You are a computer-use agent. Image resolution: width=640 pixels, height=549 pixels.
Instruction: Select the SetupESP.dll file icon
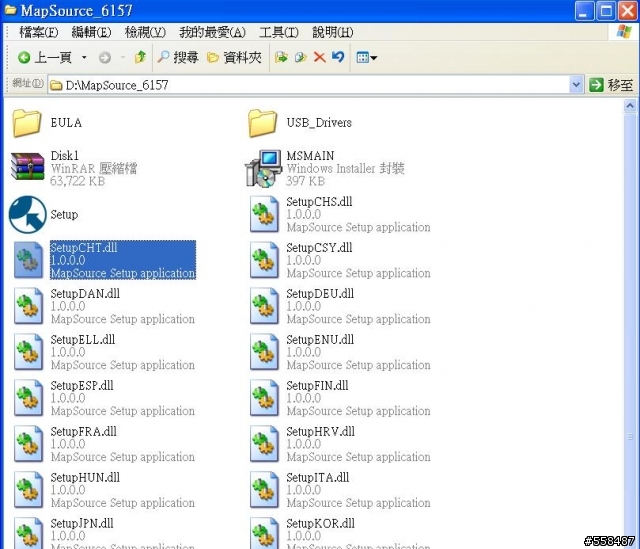click(28, 398)
